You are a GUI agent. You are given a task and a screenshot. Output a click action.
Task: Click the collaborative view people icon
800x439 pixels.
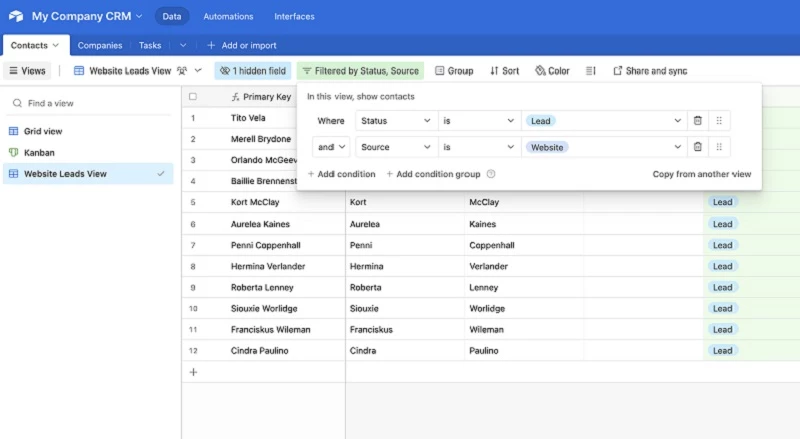click(x=182, y=71)
